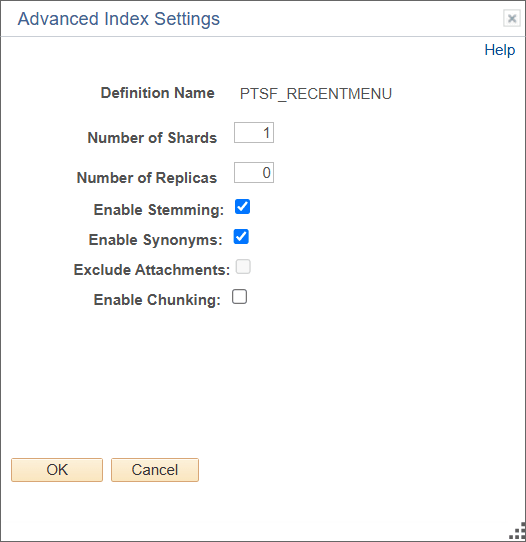This screenshot has height=542, width=526.
Task: Click the Enable Stemming label
Action: [159, 210]
